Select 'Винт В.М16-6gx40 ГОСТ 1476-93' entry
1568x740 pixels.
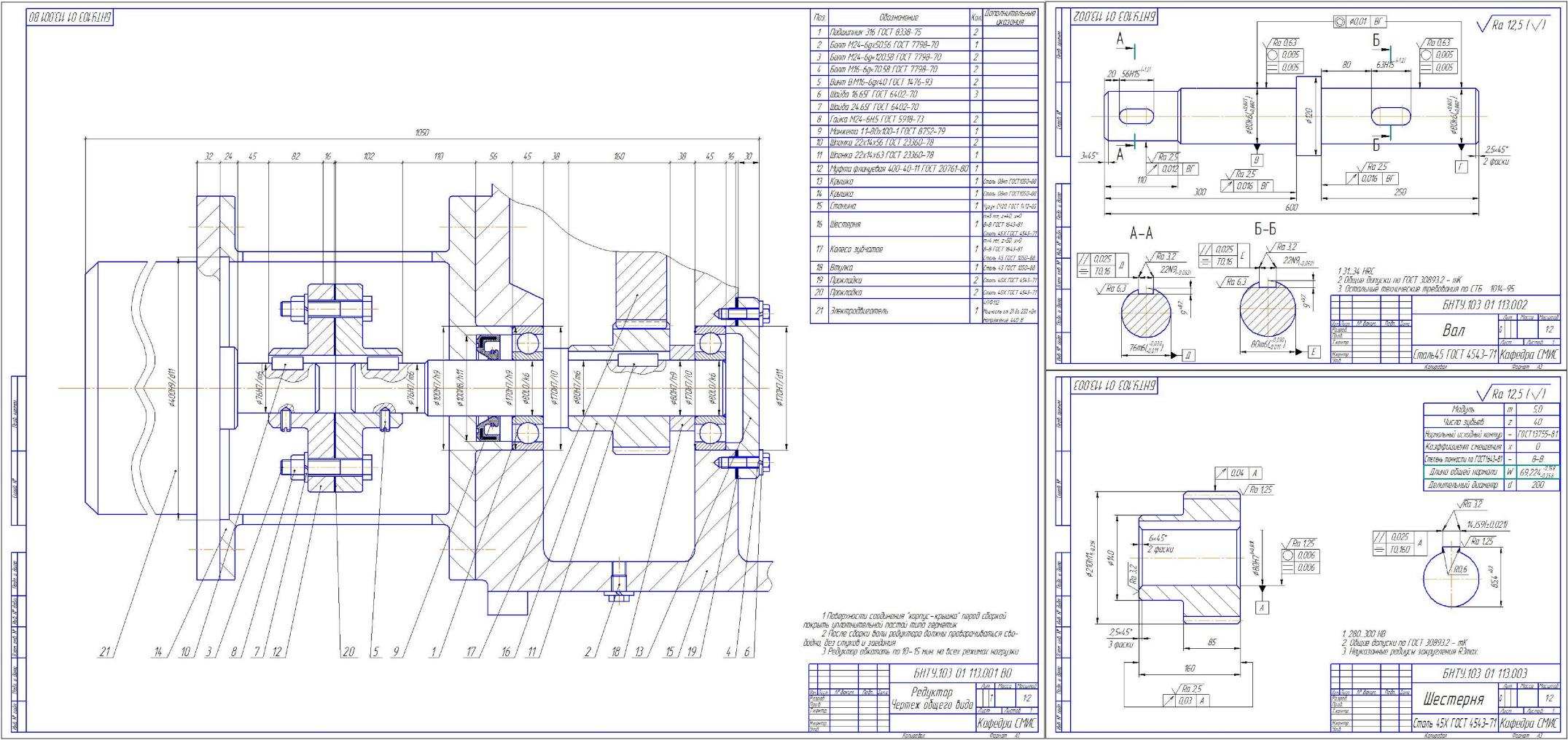[924, 82]
